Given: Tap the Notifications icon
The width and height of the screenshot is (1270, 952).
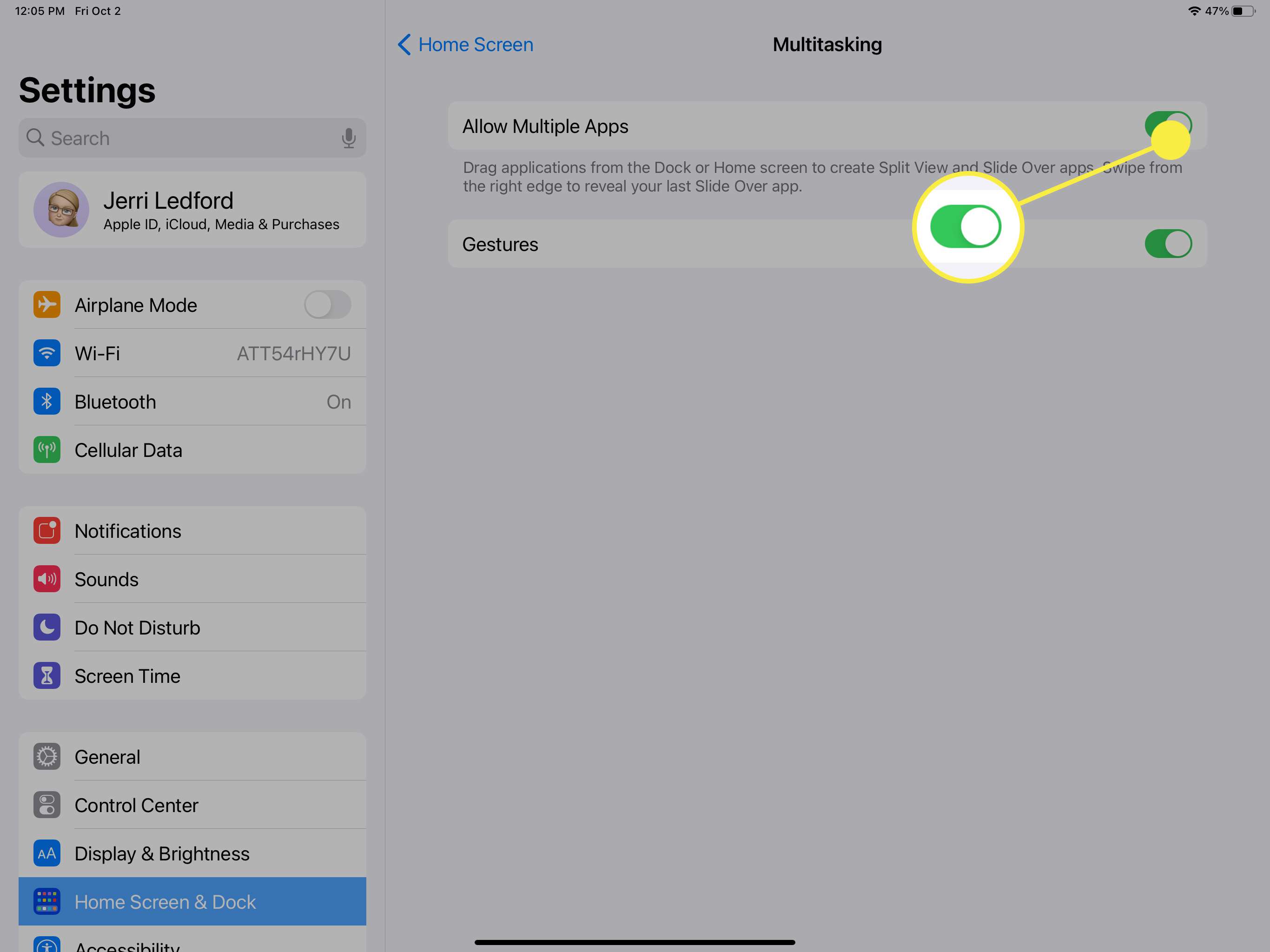Looking at the screenshot, I should click(47, 531).
